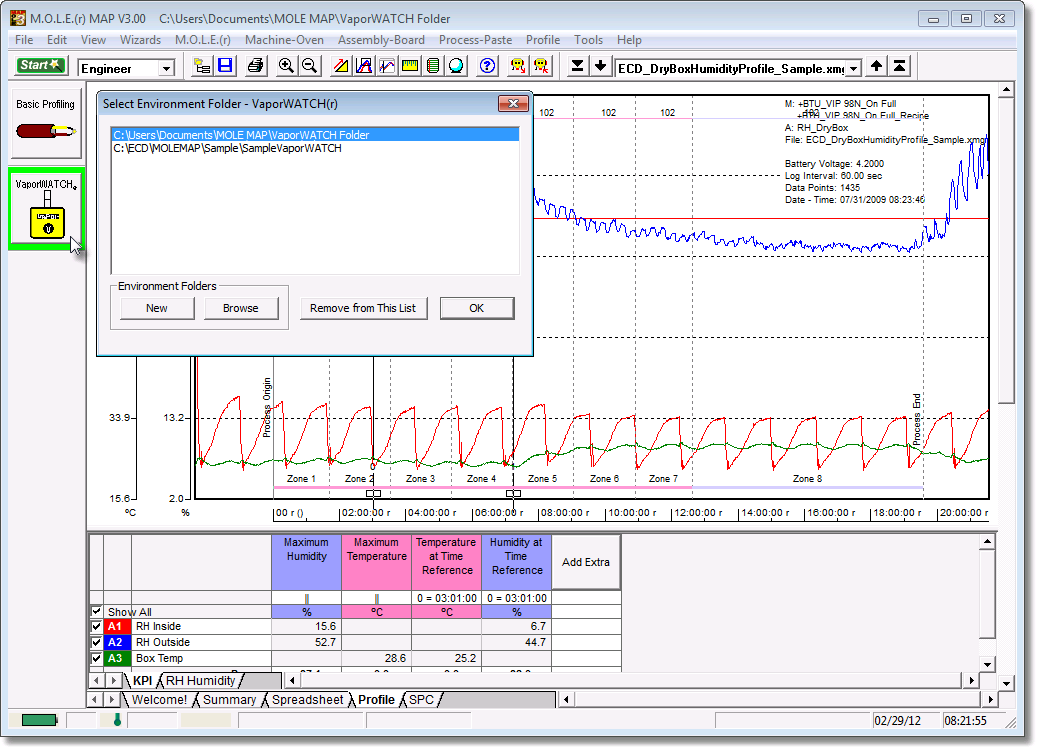Switch to the Summary tab
The height and width of the screenshot is (749, 1037).
(229, 699)
